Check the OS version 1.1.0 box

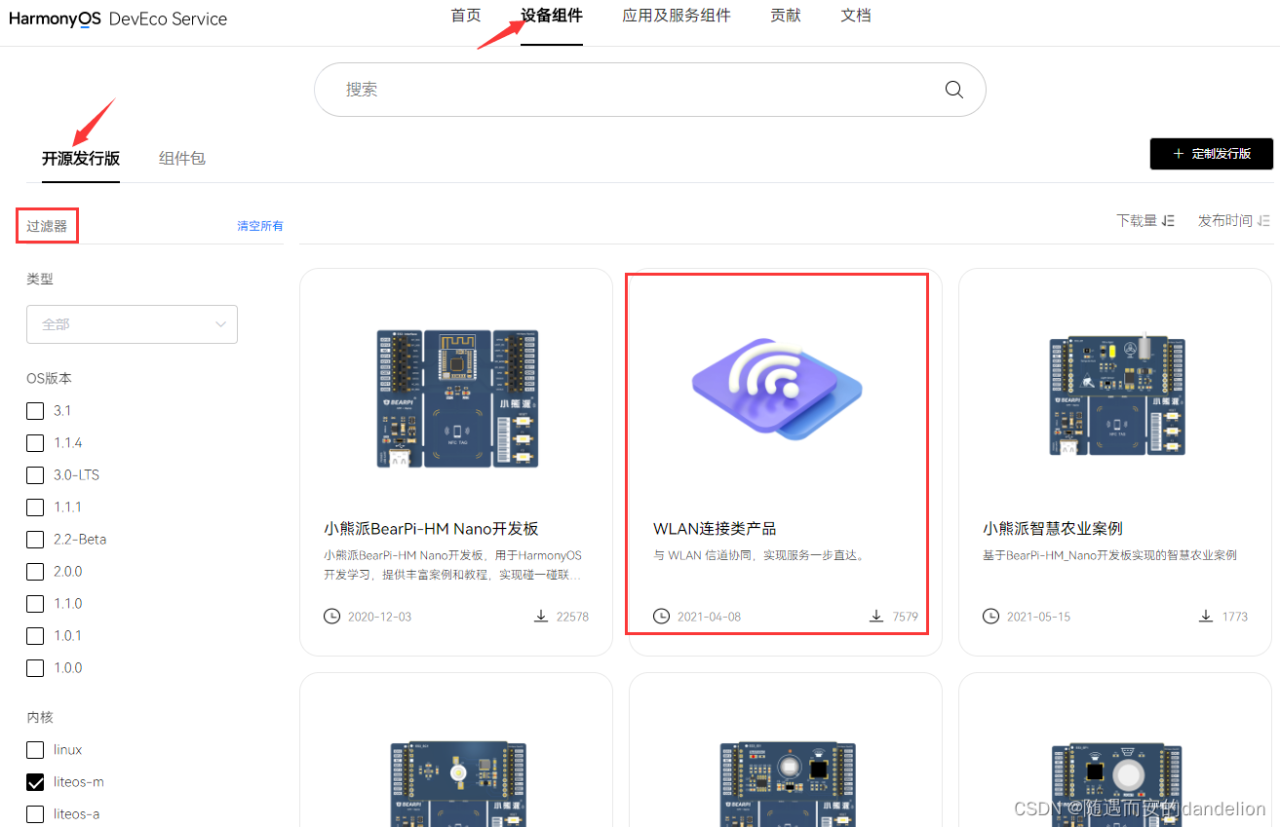point(35,604)
